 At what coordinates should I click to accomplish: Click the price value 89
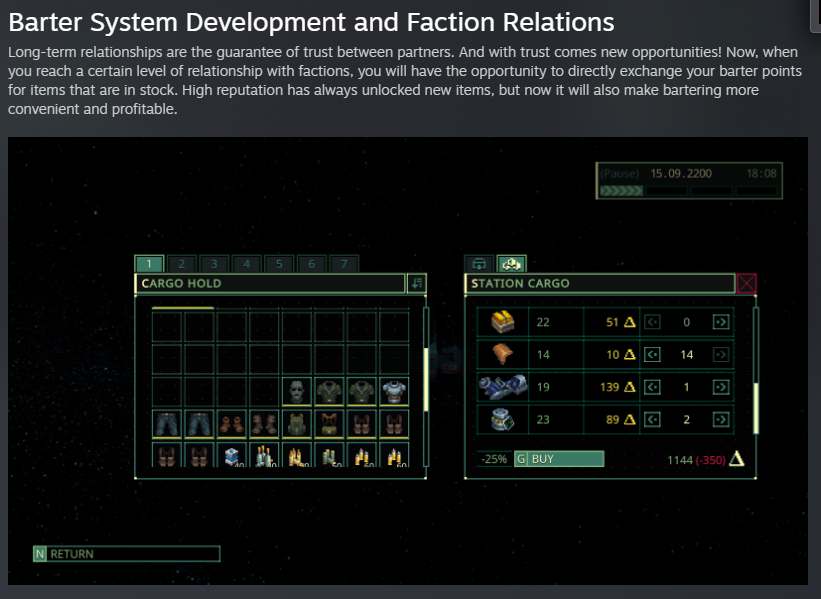pyautogui.click(x=612, y=419)
